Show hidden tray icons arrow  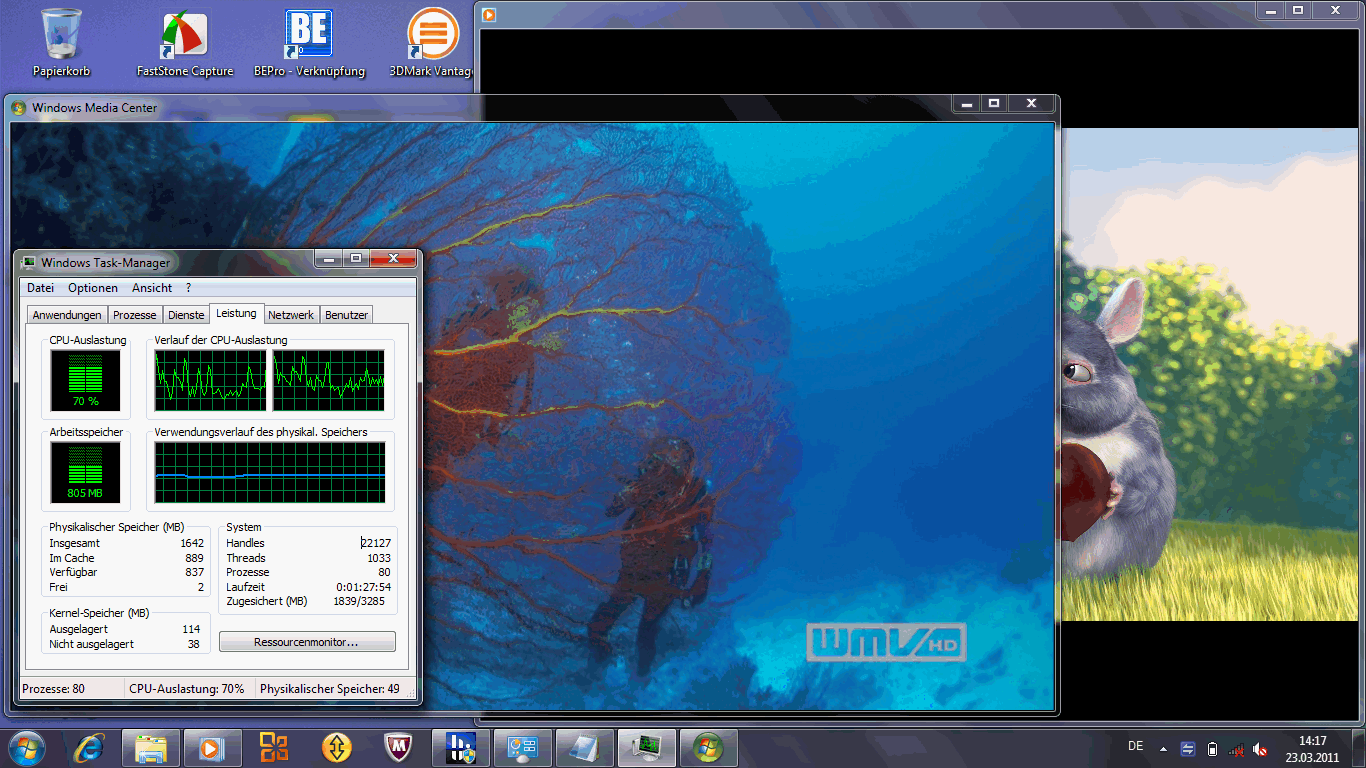1163,749
